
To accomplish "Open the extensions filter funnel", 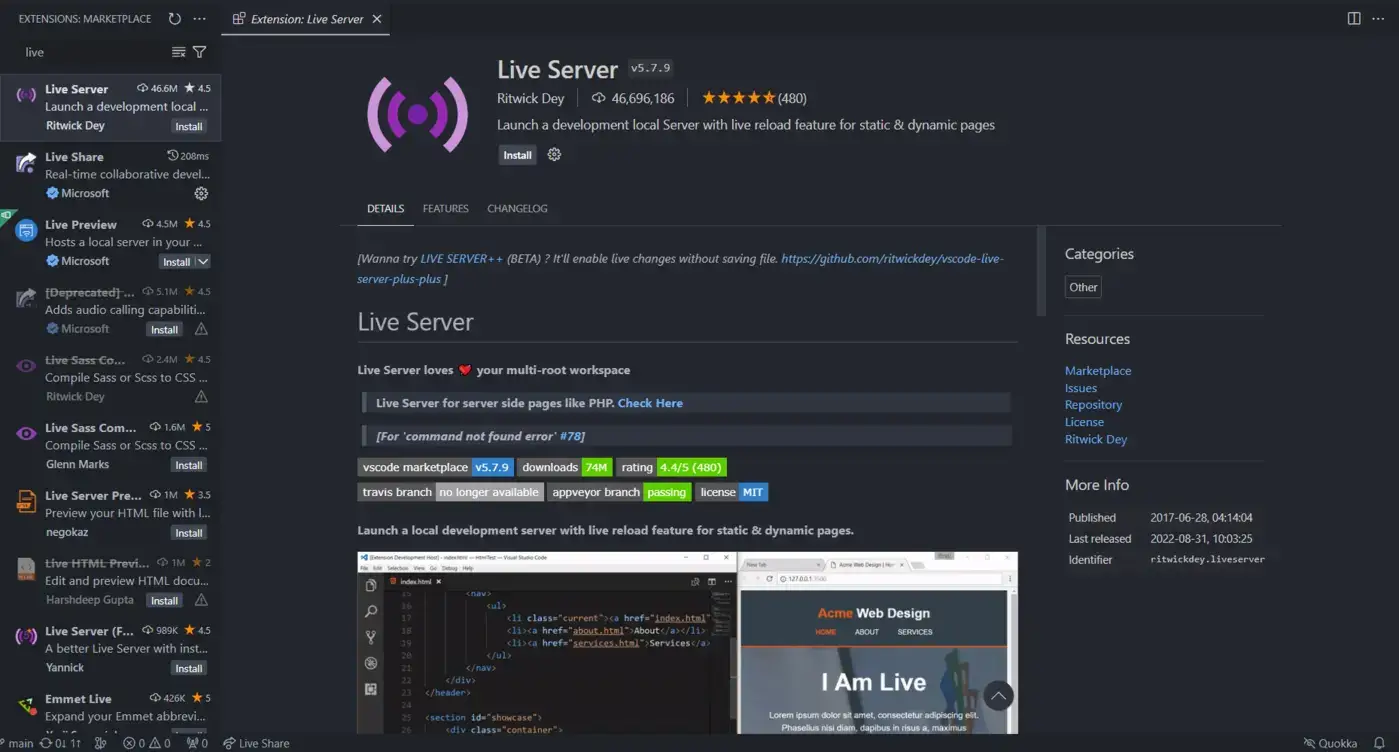I will 200,52.
